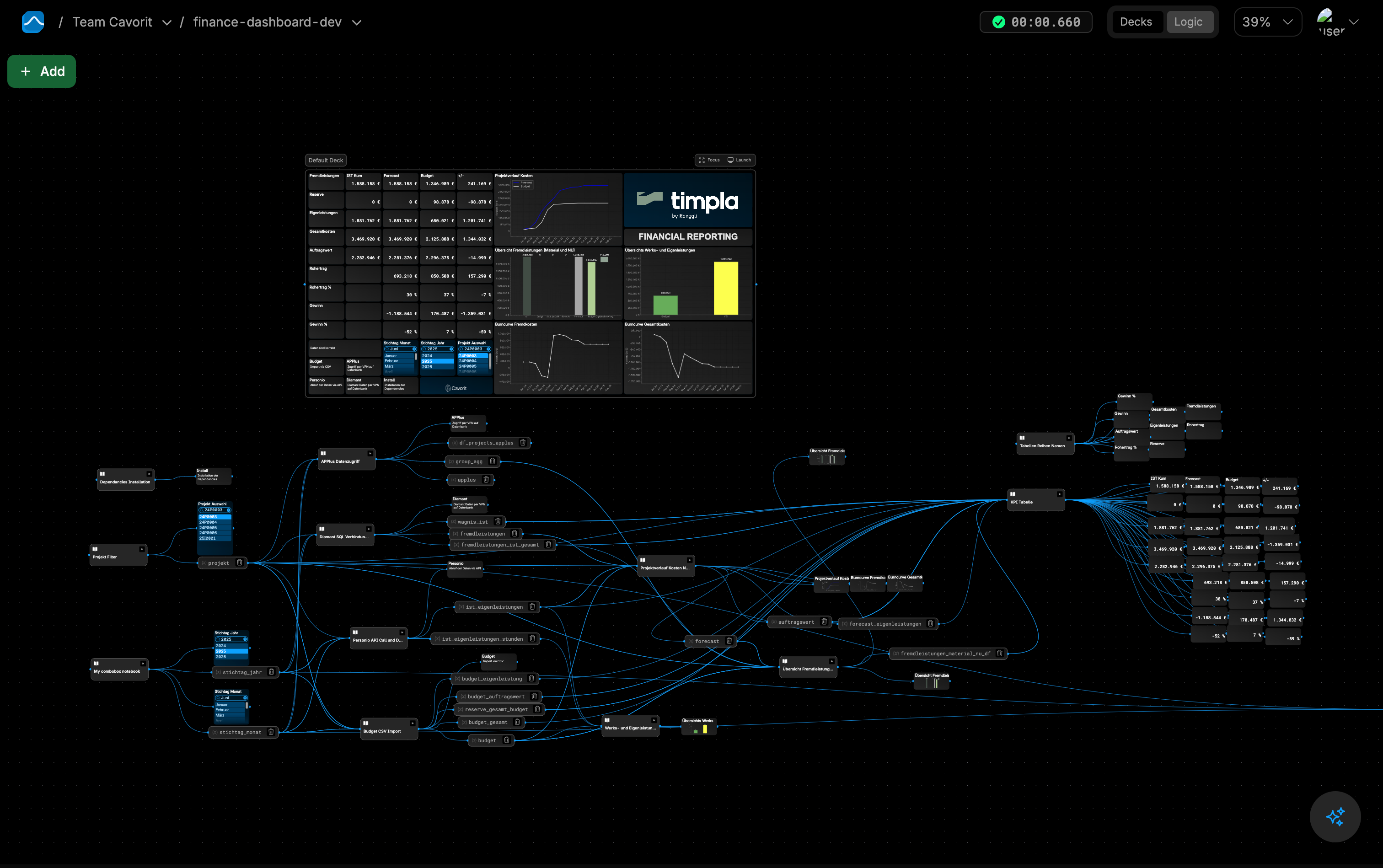This screenshot has width=1383, height=868.
Task: Run the APPlus Datenzugriff notebook
Action: point(370,454)
